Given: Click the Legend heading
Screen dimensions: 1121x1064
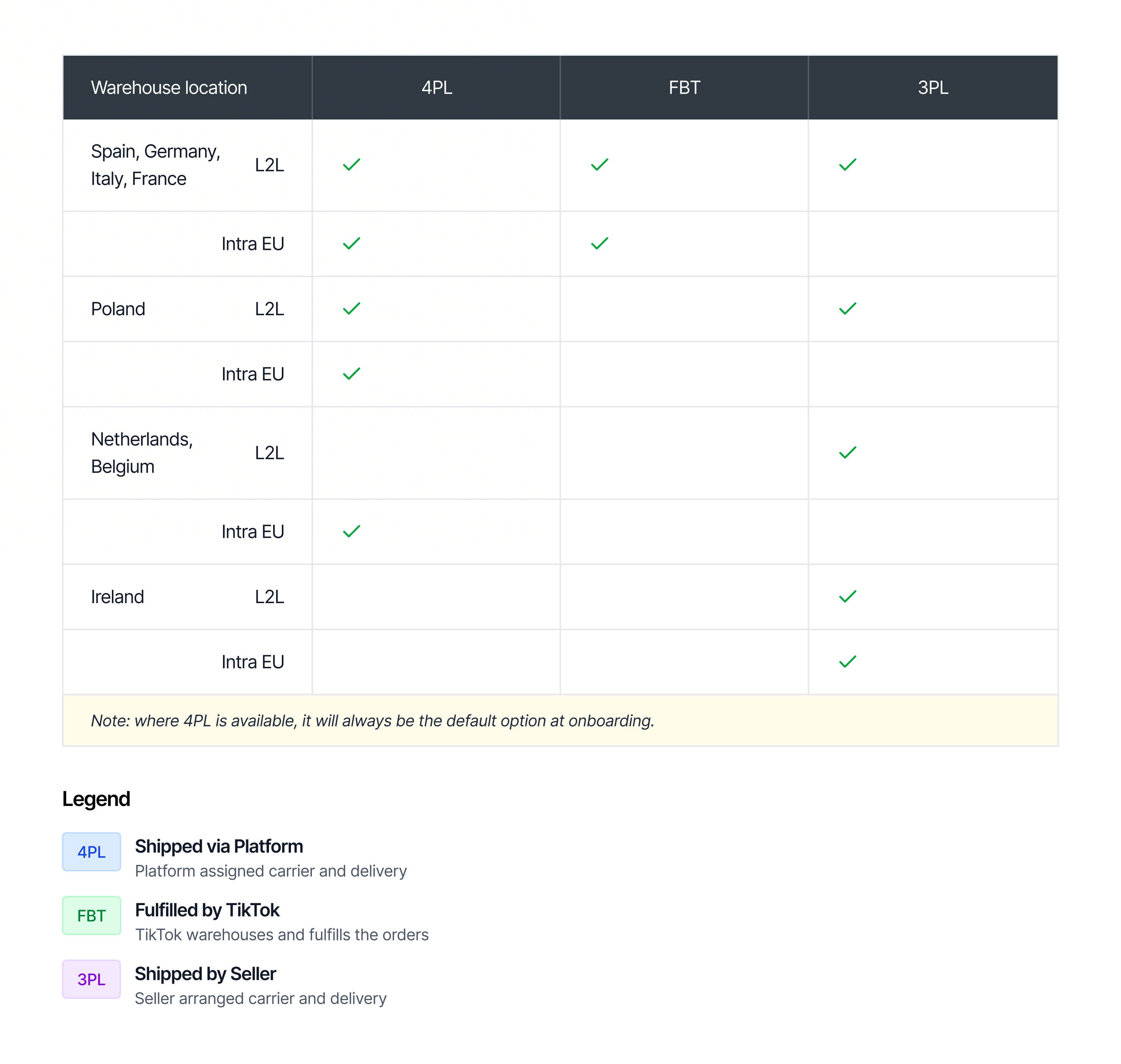Looking at the screenshot, I should (x=96, y=798).
